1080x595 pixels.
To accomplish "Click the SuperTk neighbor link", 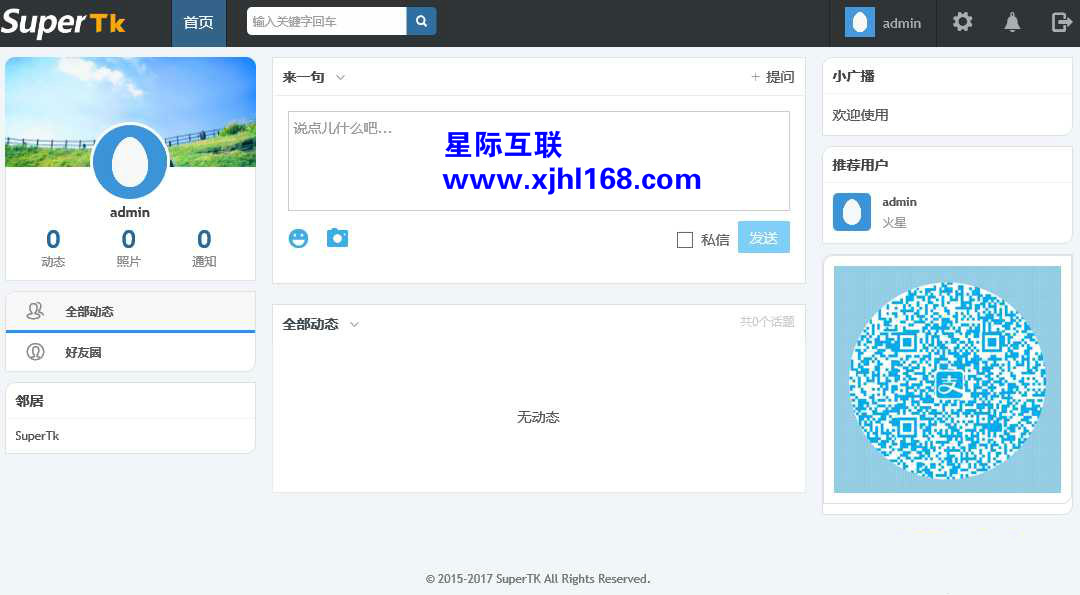I will tap(37, 435).
